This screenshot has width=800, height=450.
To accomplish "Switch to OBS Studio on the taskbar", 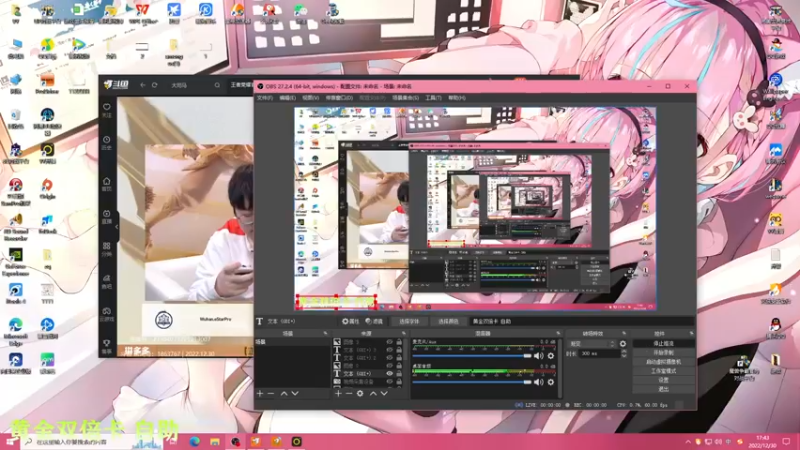I will (x=235, y=441).
